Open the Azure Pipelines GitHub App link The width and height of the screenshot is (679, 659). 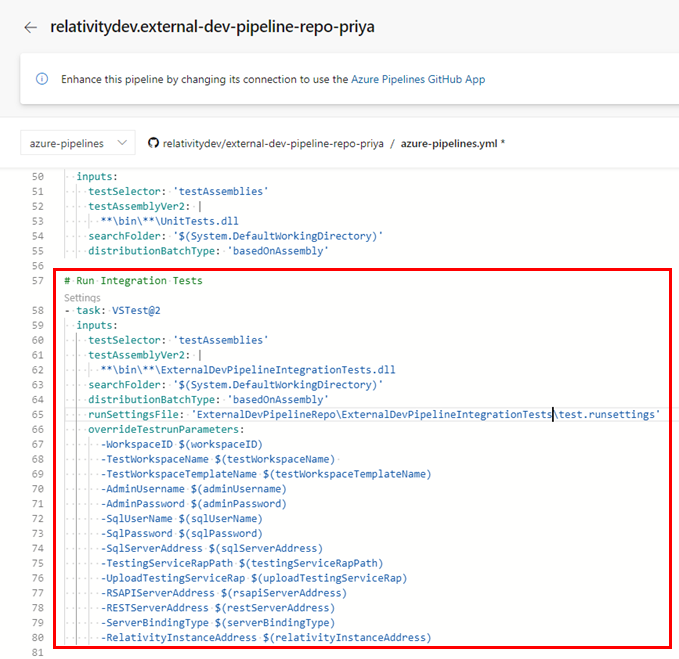418,79
